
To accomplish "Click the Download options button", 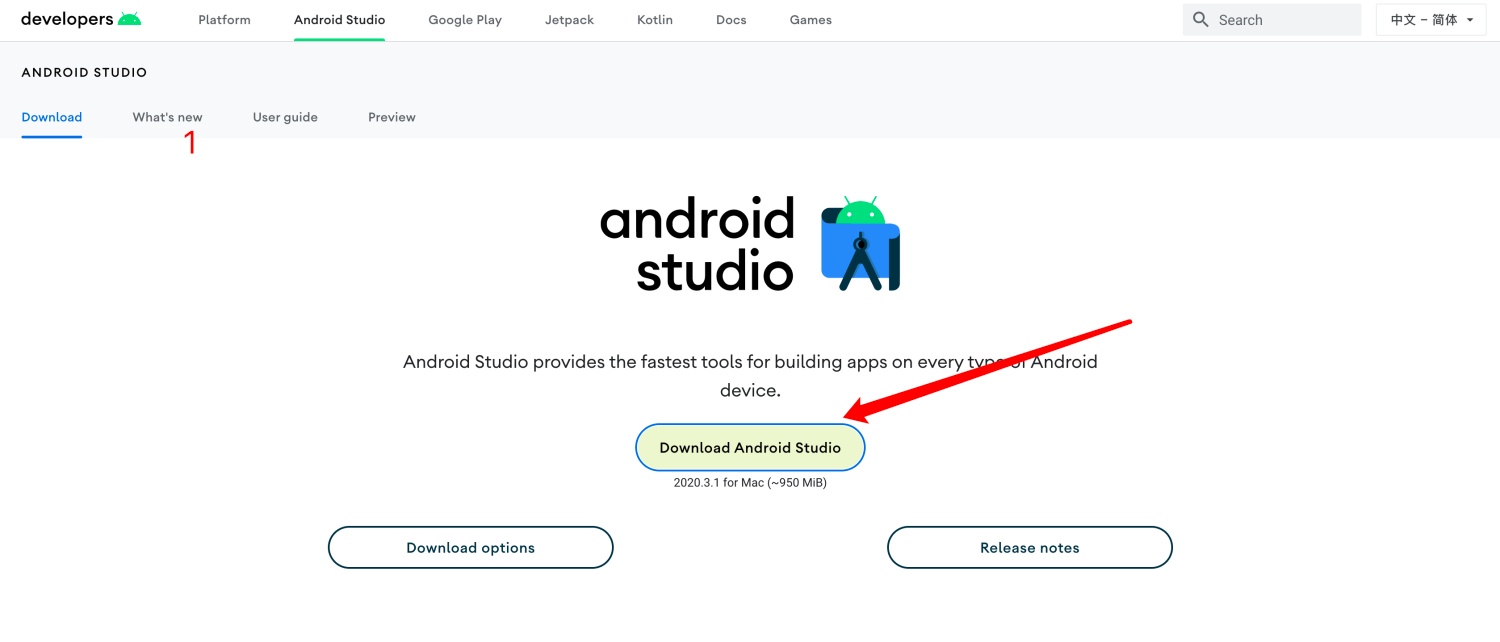I will (x=470, y=547).
